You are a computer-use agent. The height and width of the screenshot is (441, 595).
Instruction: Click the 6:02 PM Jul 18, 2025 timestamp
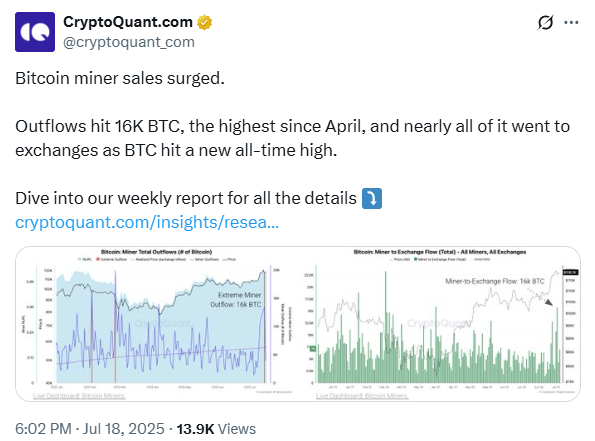pos(90,429)
